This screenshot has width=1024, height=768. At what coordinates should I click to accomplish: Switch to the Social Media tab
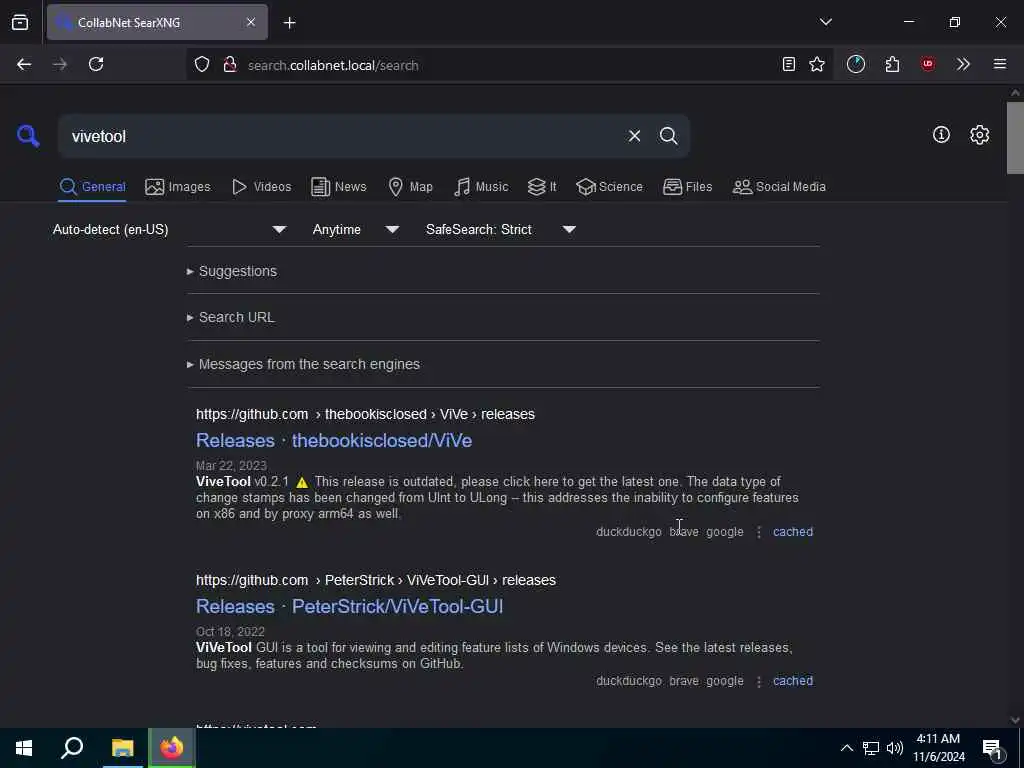coord(779,187)
